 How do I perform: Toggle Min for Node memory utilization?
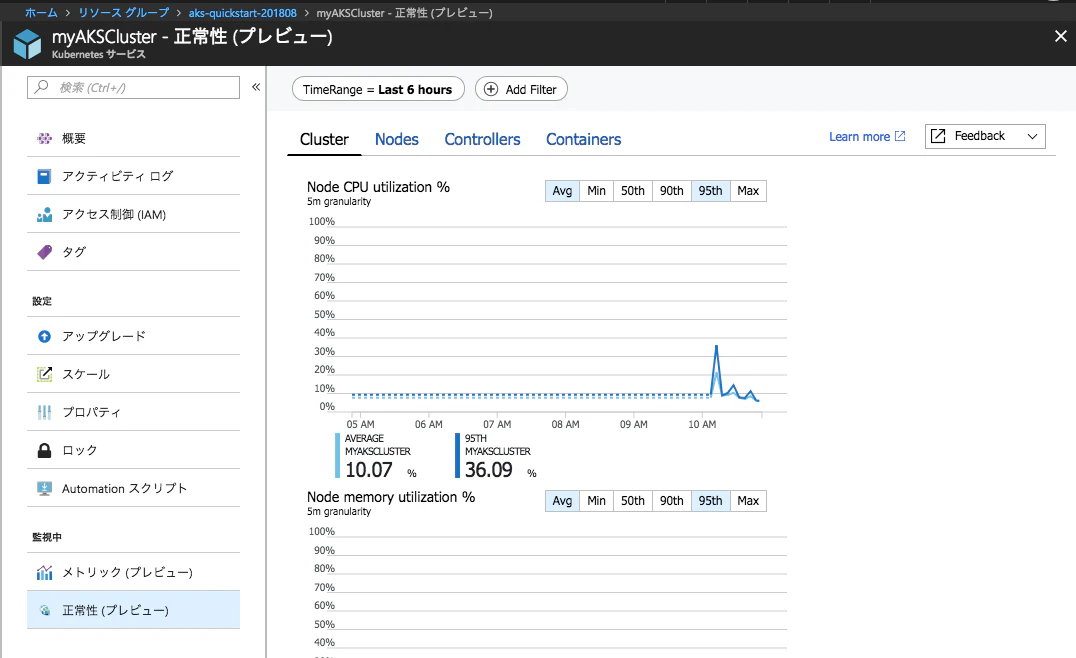[x=596, y=501]
